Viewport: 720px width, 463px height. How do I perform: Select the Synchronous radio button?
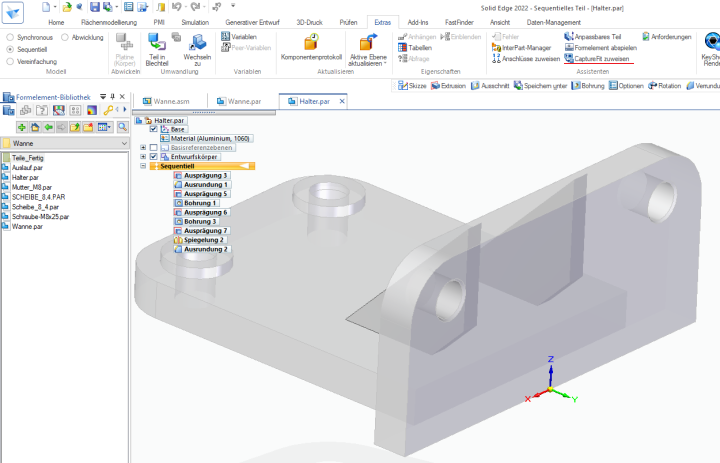click(x=10, y=37)
